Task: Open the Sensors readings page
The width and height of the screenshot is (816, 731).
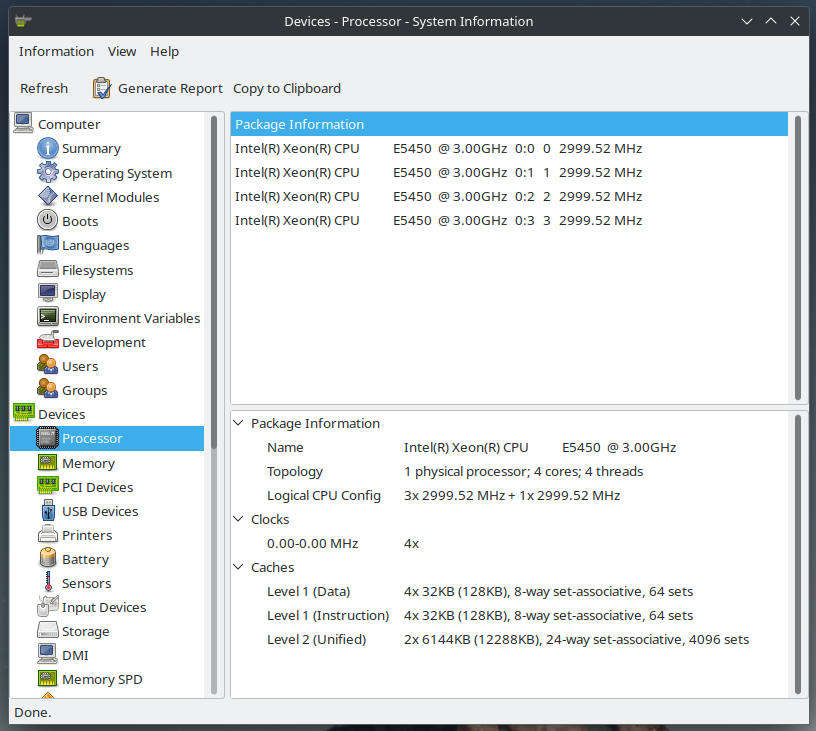Action: [x=87, y=583]
